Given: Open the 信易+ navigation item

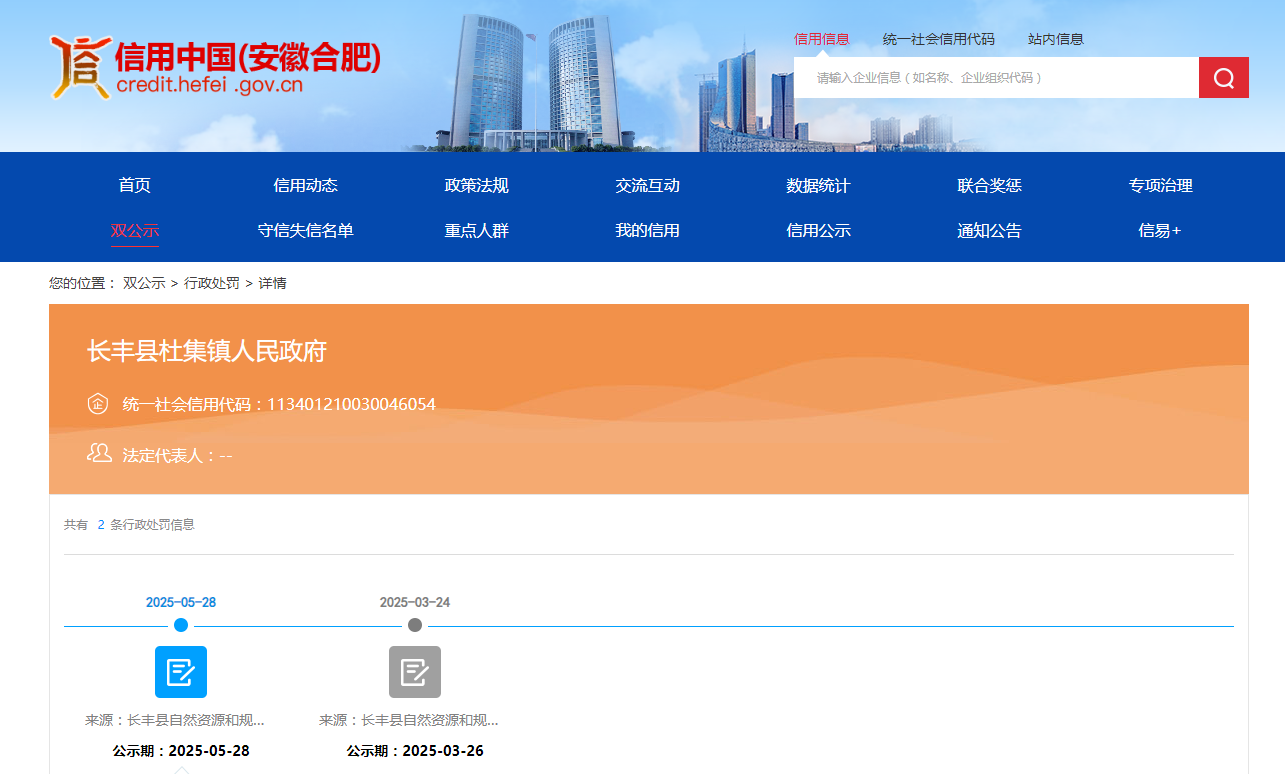Looking at the screenshot, I should (1160, 231).
